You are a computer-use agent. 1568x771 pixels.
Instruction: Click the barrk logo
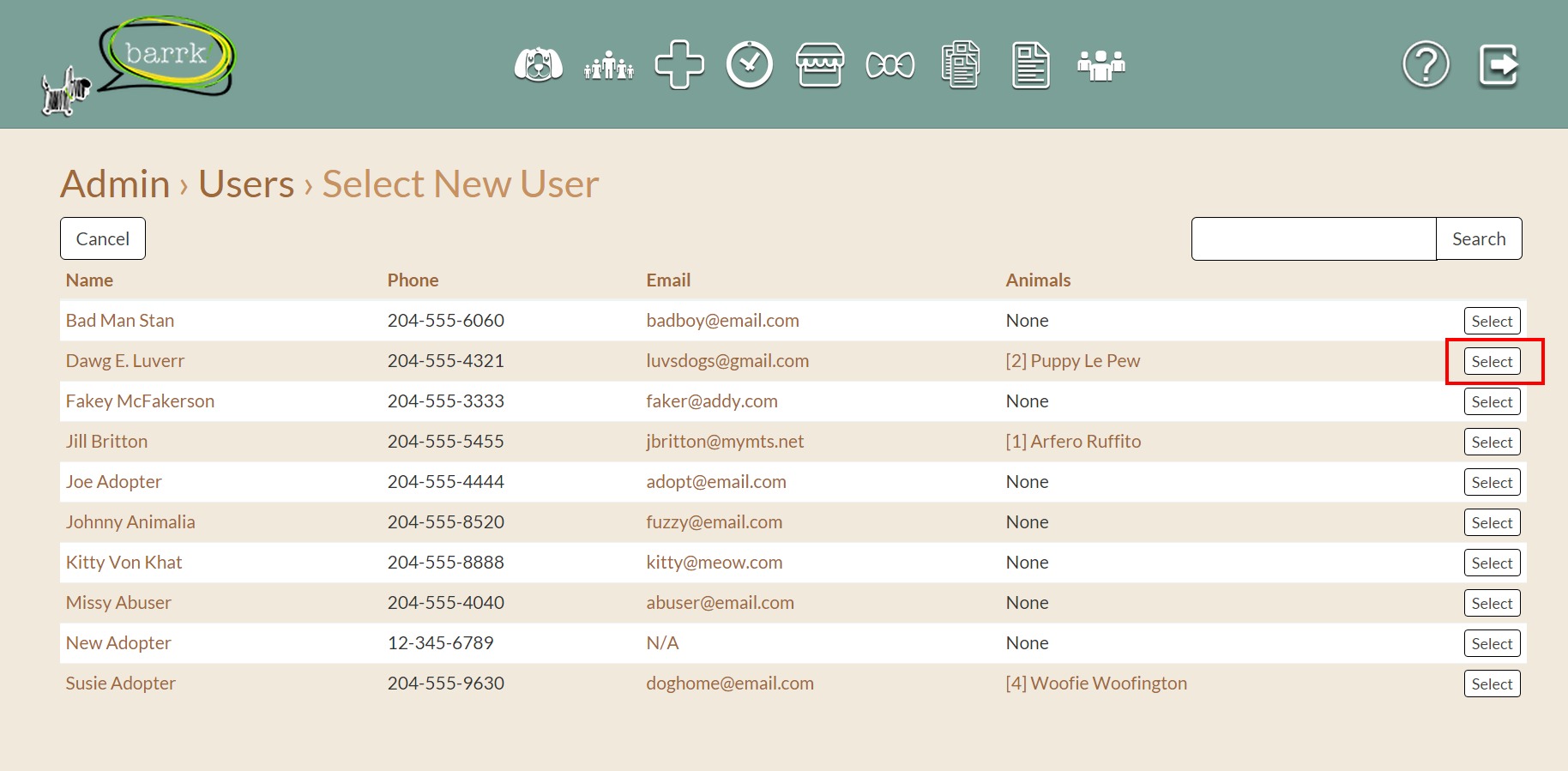pyautogui.click(x=138, y=65)
